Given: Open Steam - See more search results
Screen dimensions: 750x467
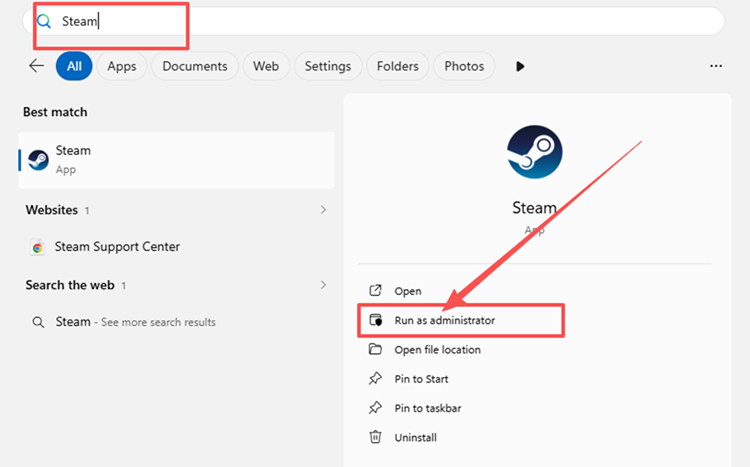Looking at the screenshot, I should point(135,322).
